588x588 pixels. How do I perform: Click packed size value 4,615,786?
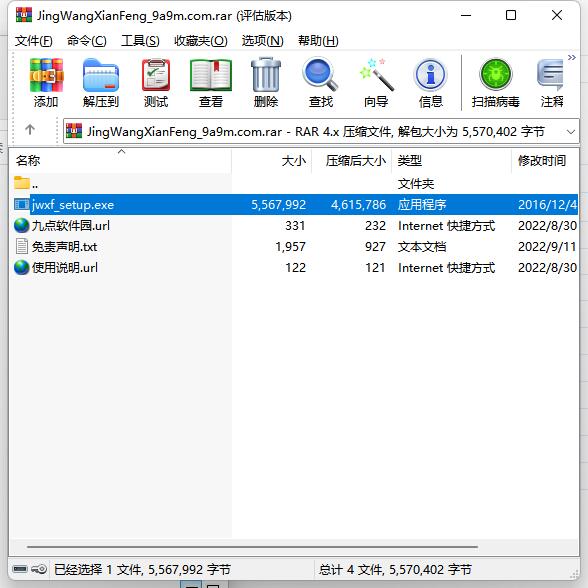click(358, 205)
